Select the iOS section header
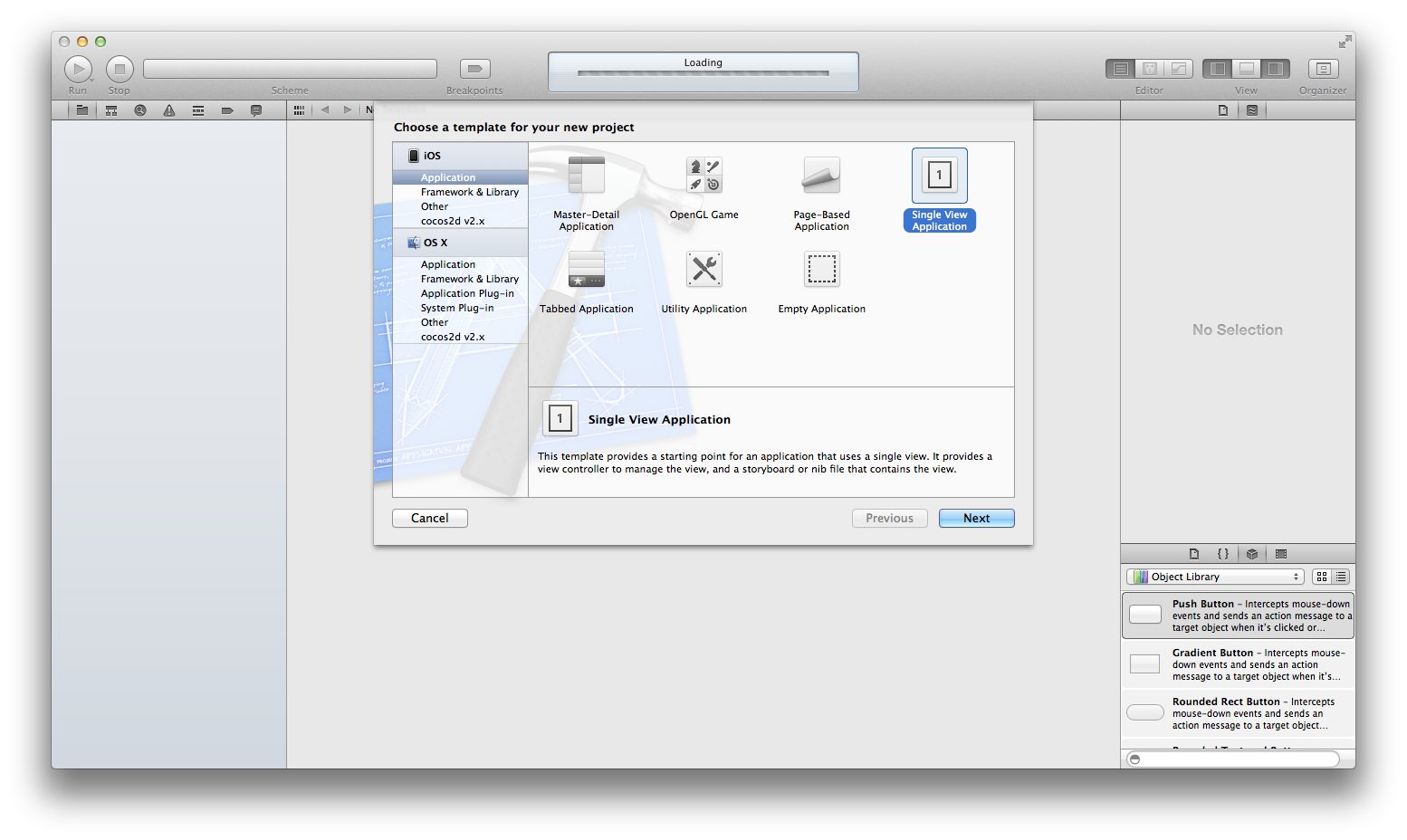 460,156
